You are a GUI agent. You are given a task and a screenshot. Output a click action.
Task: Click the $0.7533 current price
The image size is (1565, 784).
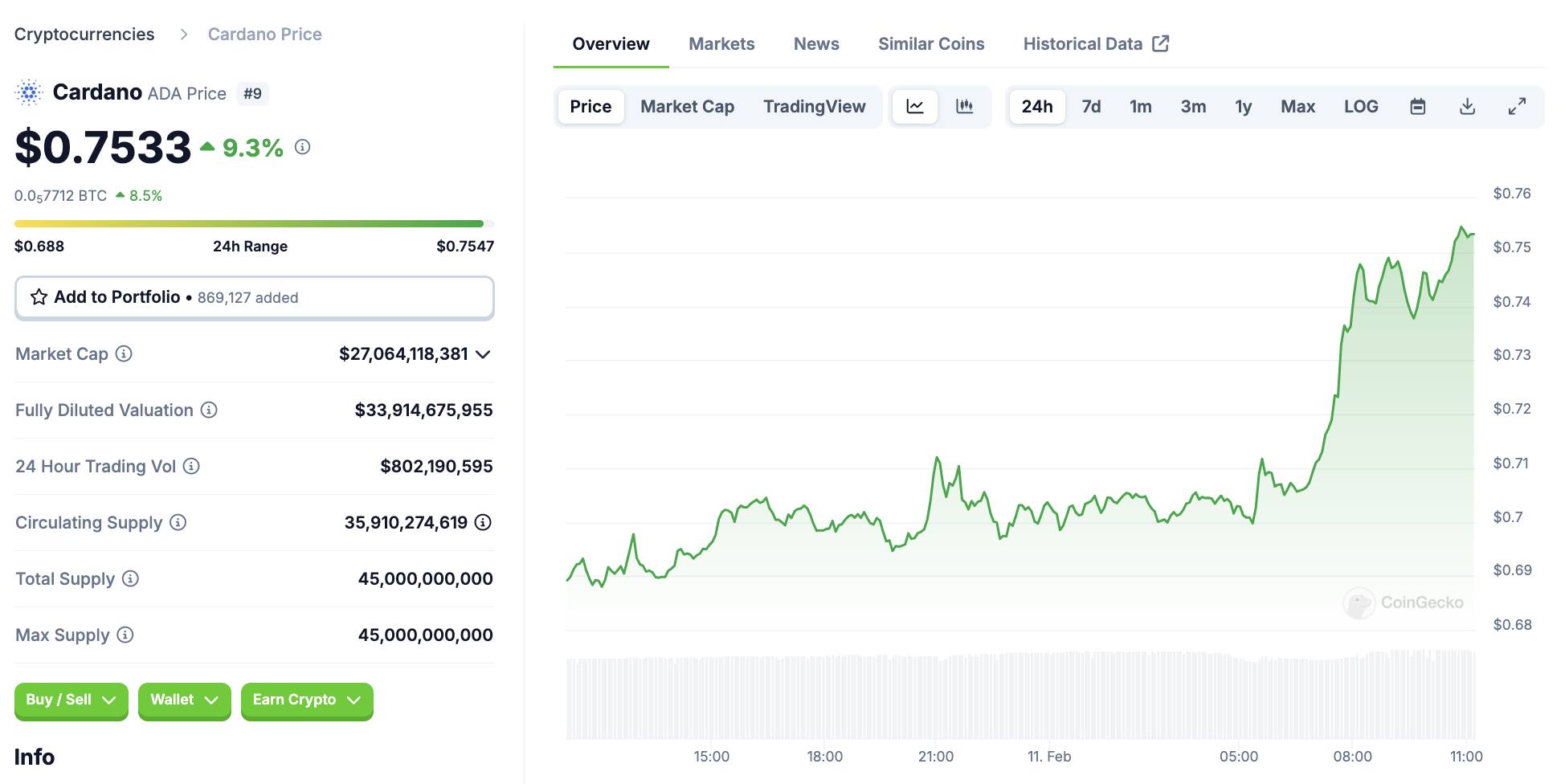pyautogui.click(x=103, y=148)
